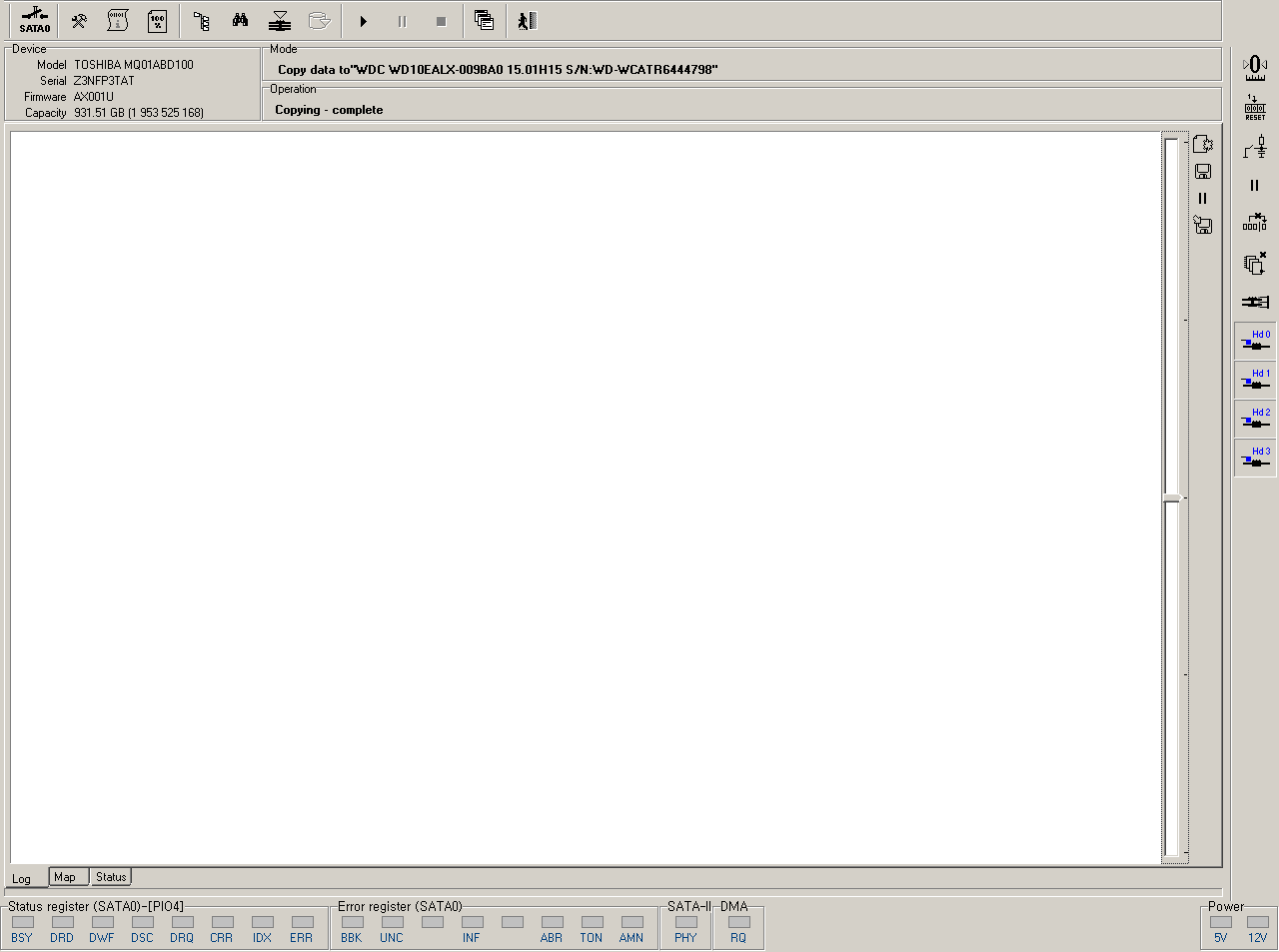Click the capacity value '931.51 GB (1 953 525 168)'
The width and height of the screenshot is (1279, 952).
pyautogui.click(x=139, y=113)
